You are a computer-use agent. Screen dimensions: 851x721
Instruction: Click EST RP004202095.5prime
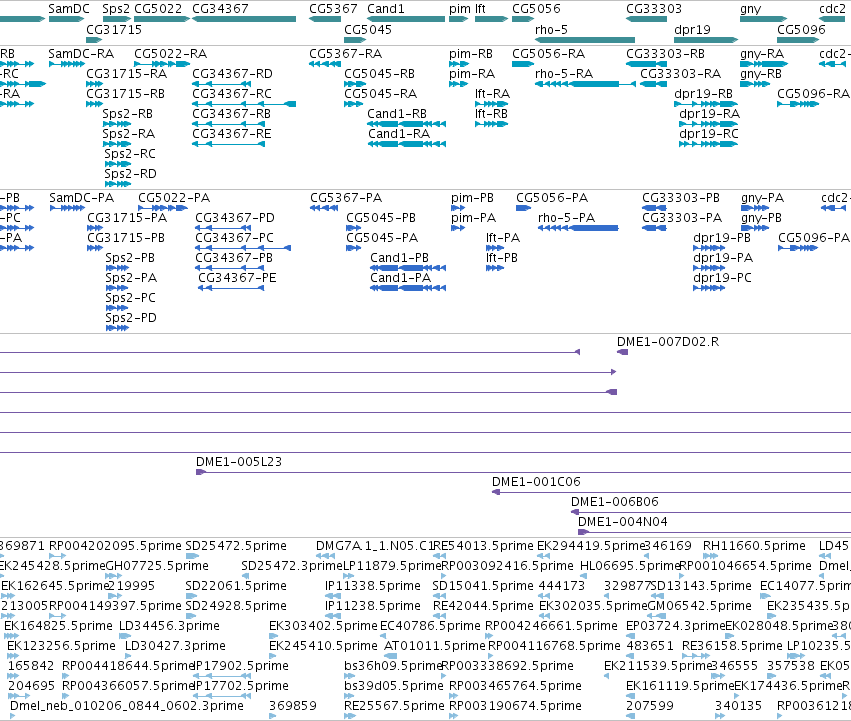tap(115, 546)
